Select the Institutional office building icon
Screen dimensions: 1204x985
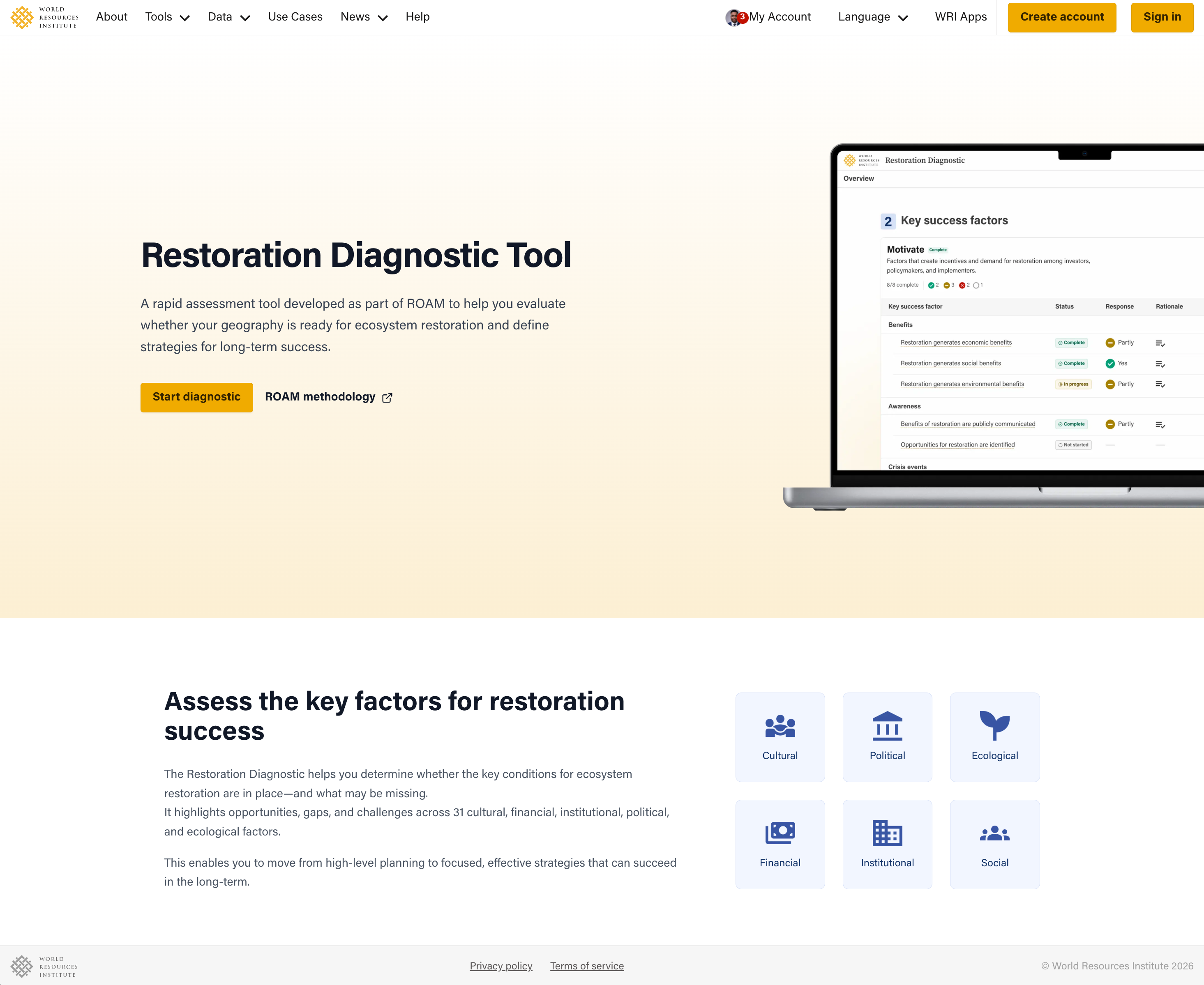[887, 833]
